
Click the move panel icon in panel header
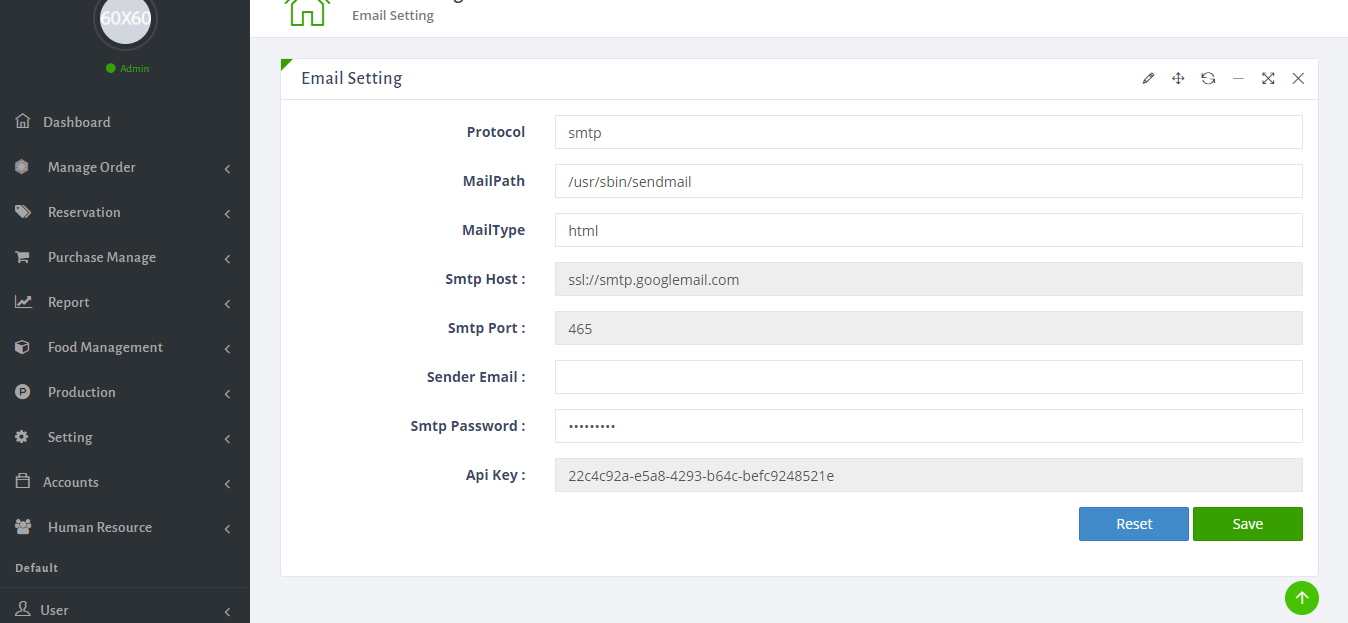coord(1178,77)
